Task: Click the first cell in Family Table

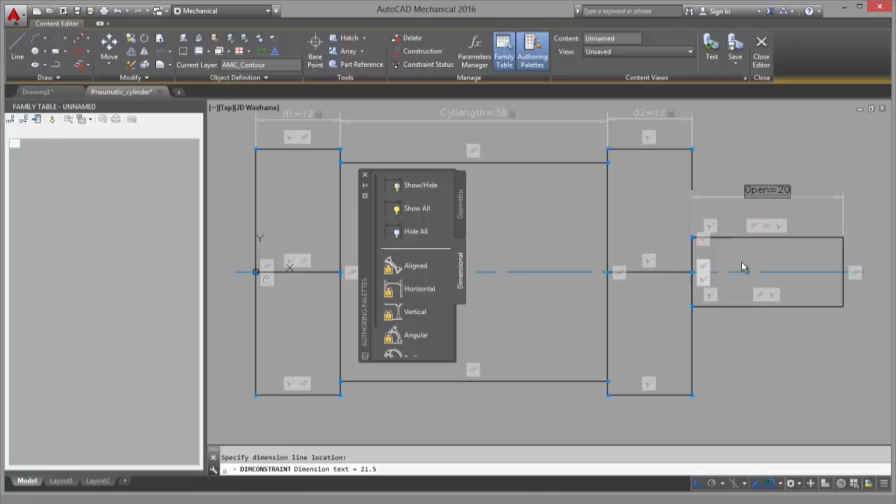Action: (15, 143)
